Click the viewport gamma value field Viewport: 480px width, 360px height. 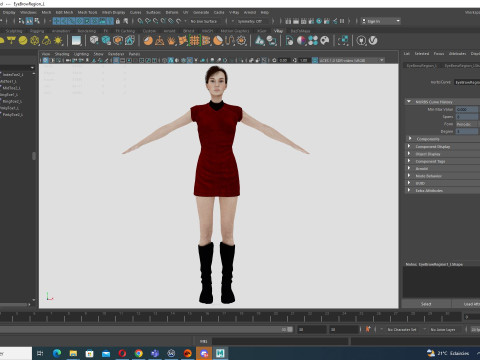[x=304, y=60]
